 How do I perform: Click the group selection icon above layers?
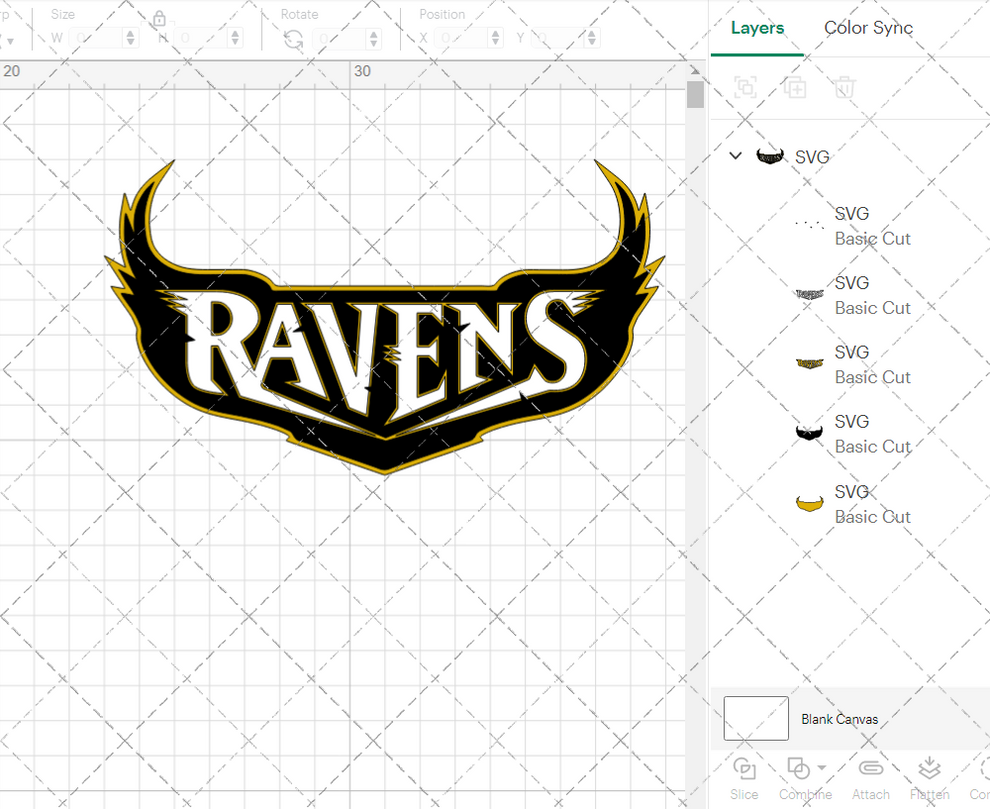pyautogui.click(x=745, y=87)
